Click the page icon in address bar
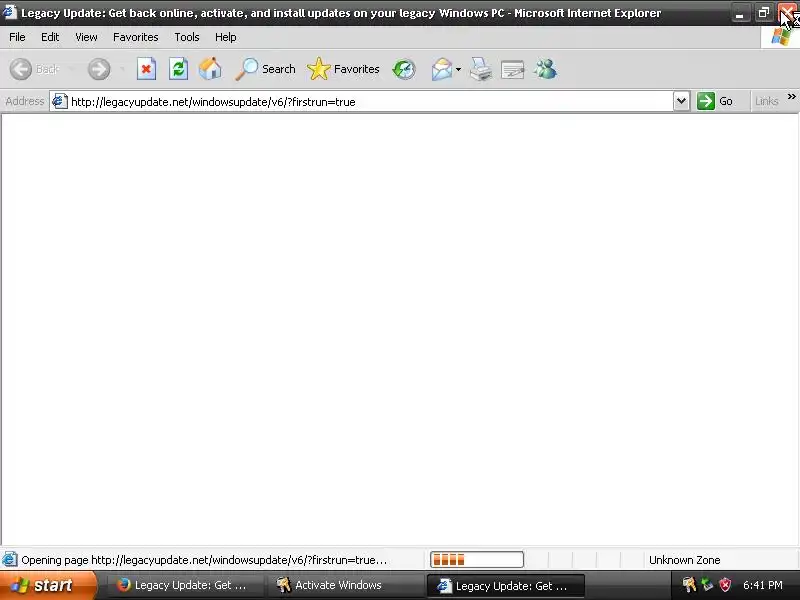Image resolution: width=800 pixels, height=600 pixels. (60, 101)
